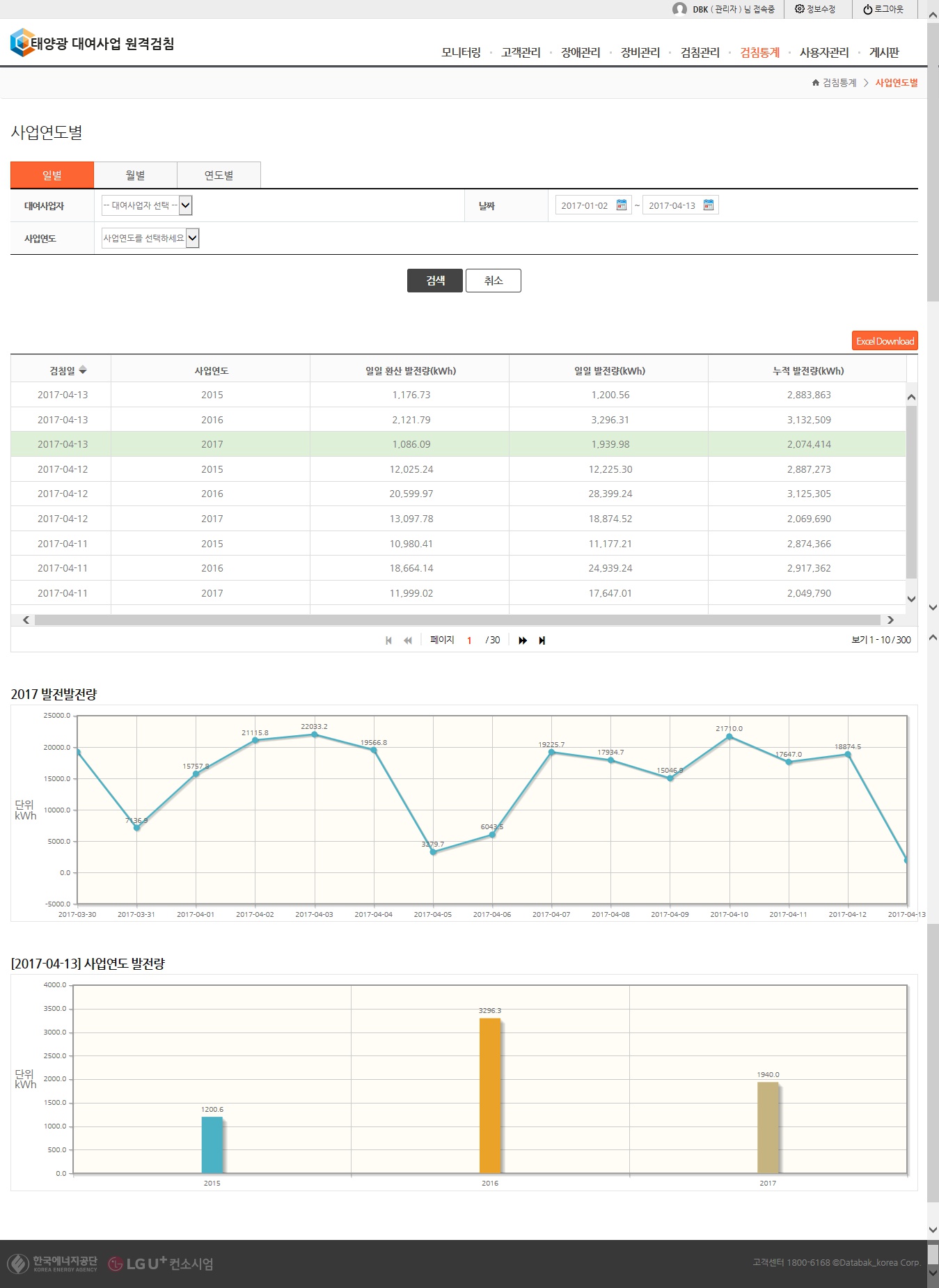This screenshot has height=1288, width=939.
Task: Click the 검색 search button
Action: pyautogui.click(x=435, y=281)
